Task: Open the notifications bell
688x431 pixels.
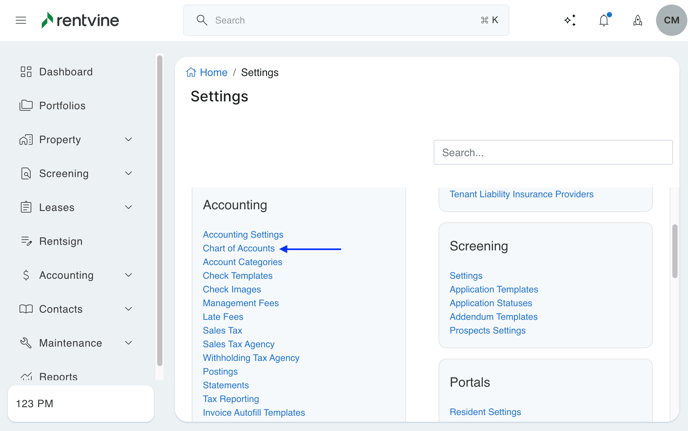Action: tap(604, 20)
